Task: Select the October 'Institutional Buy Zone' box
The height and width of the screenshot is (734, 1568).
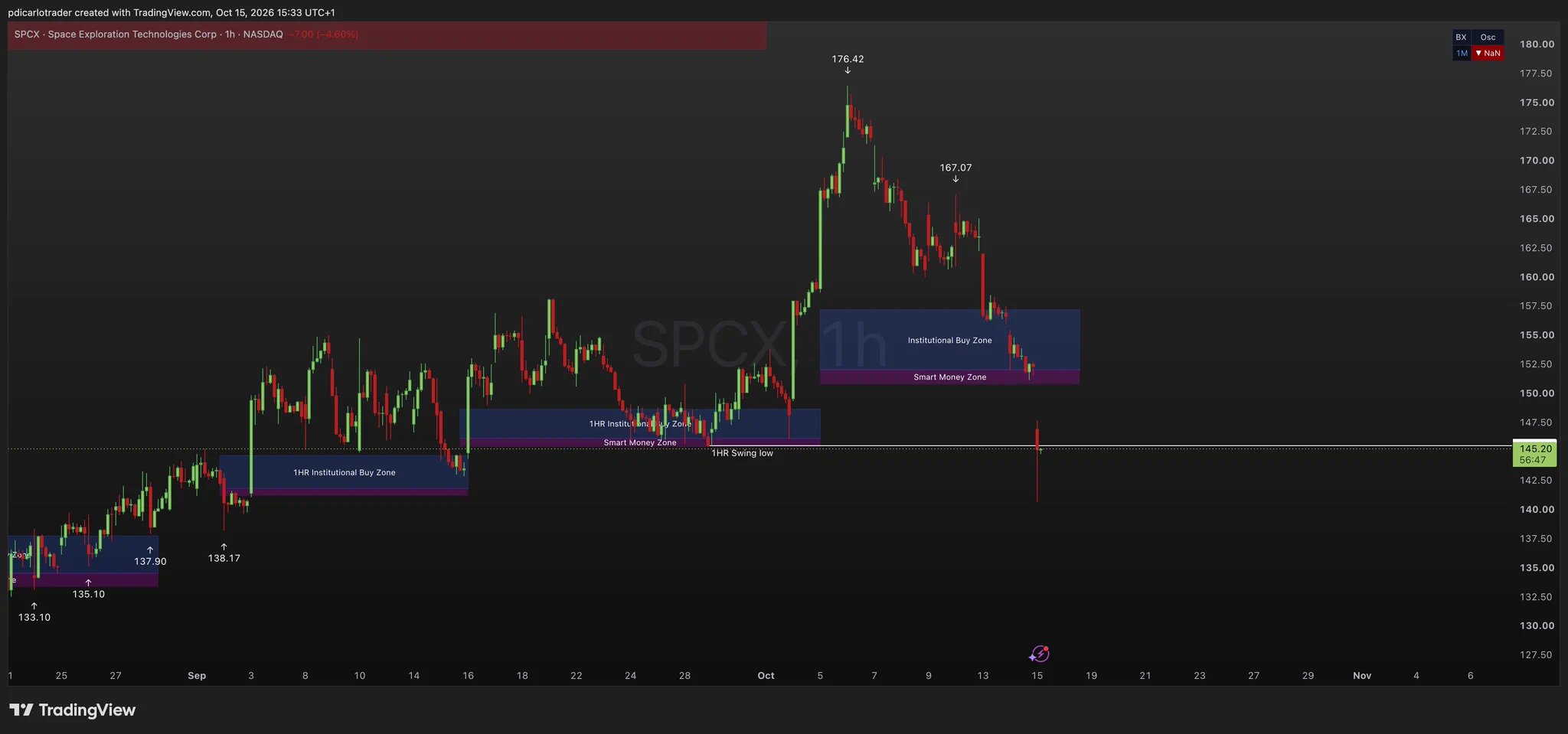Action: (949, 340)
